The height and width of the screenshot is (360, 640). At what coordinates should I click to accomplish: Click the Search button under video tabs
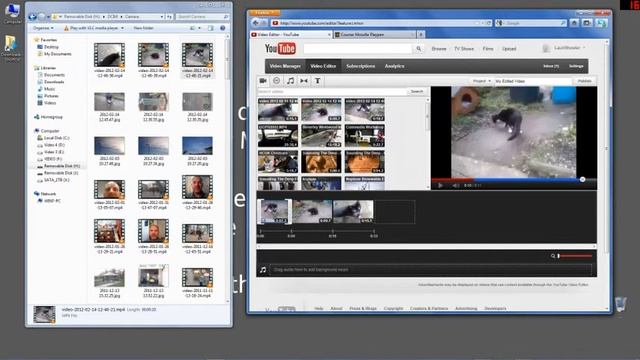click(x=417, y=91)
